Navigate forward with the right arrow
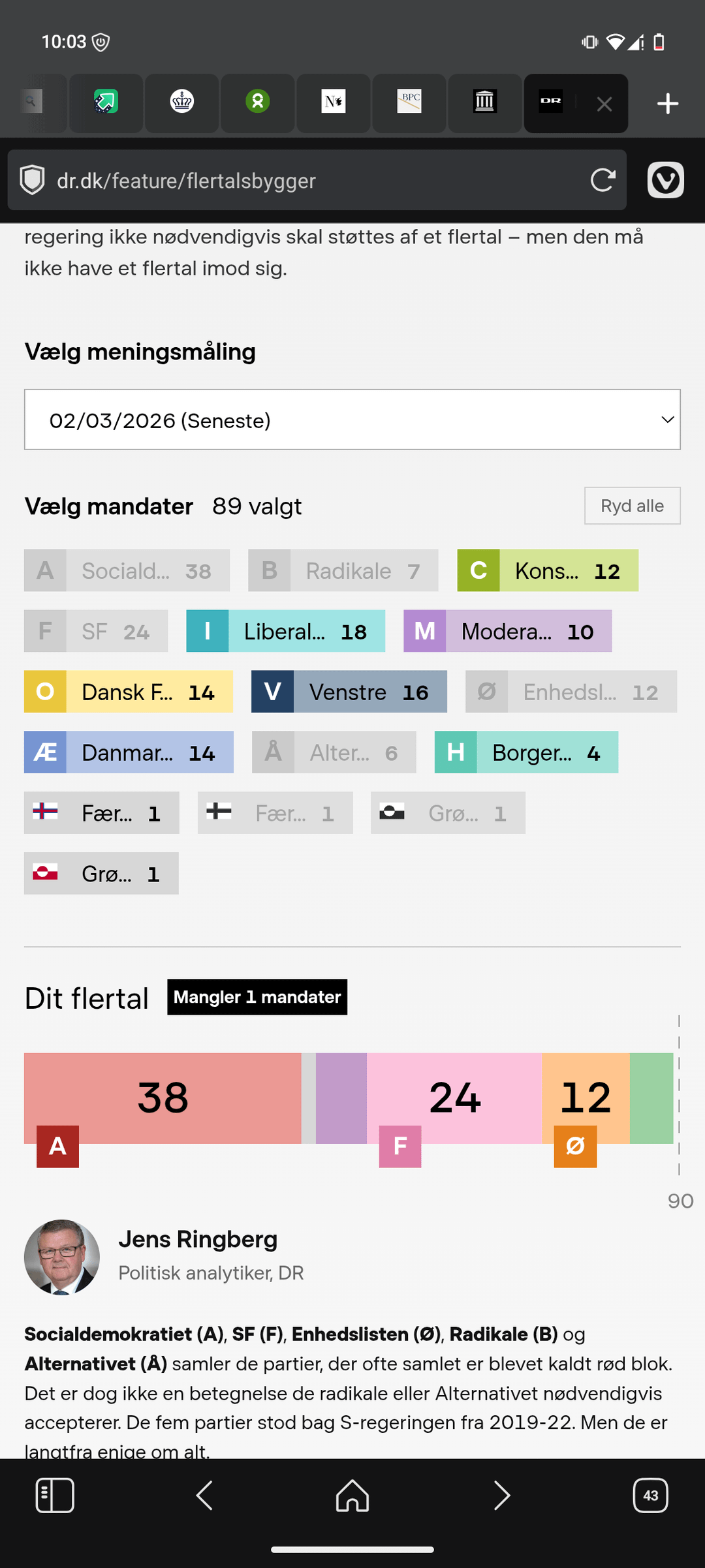This screenshot has height=1568, width=705. (x=501, y=1495)
